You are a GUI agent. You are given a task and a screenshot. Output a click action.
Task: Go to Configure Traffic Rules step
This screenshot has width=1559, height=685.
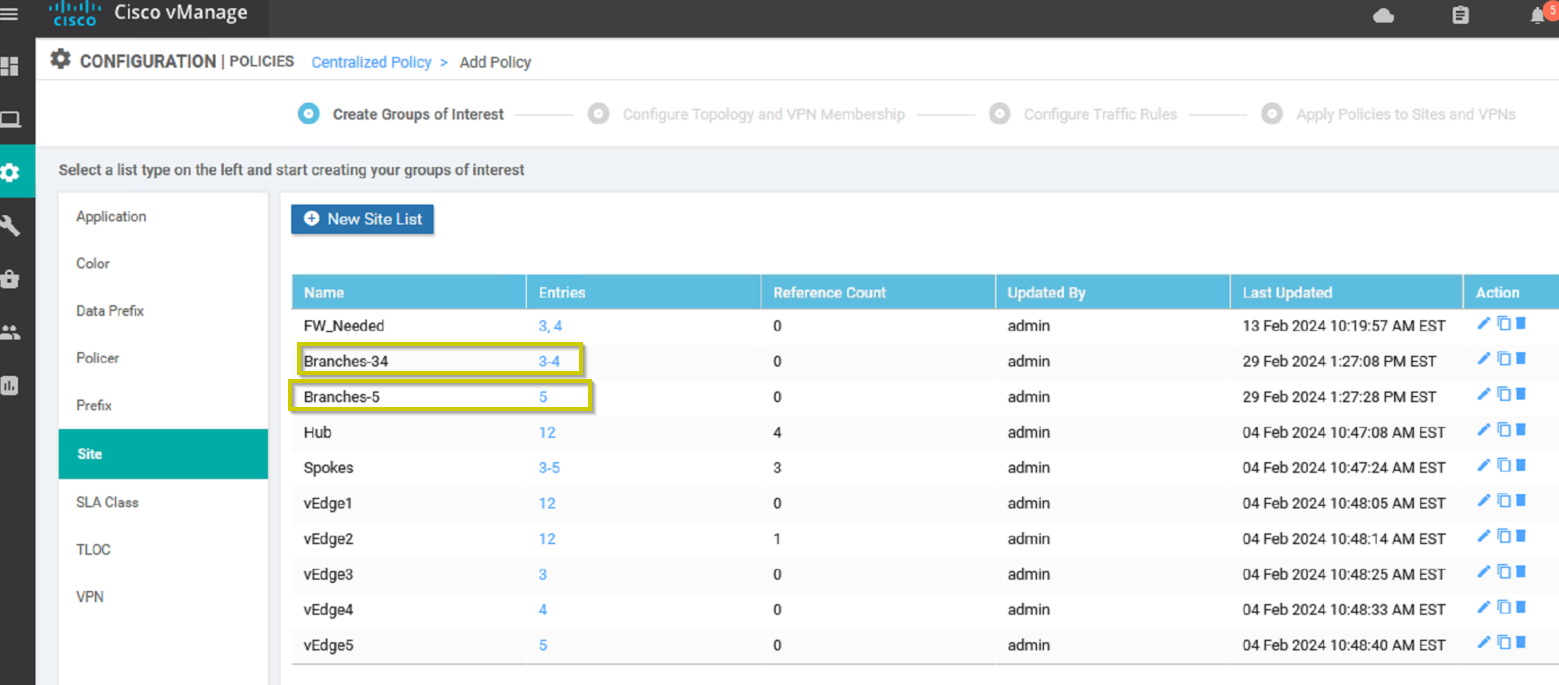click(x=1083, y=114)
